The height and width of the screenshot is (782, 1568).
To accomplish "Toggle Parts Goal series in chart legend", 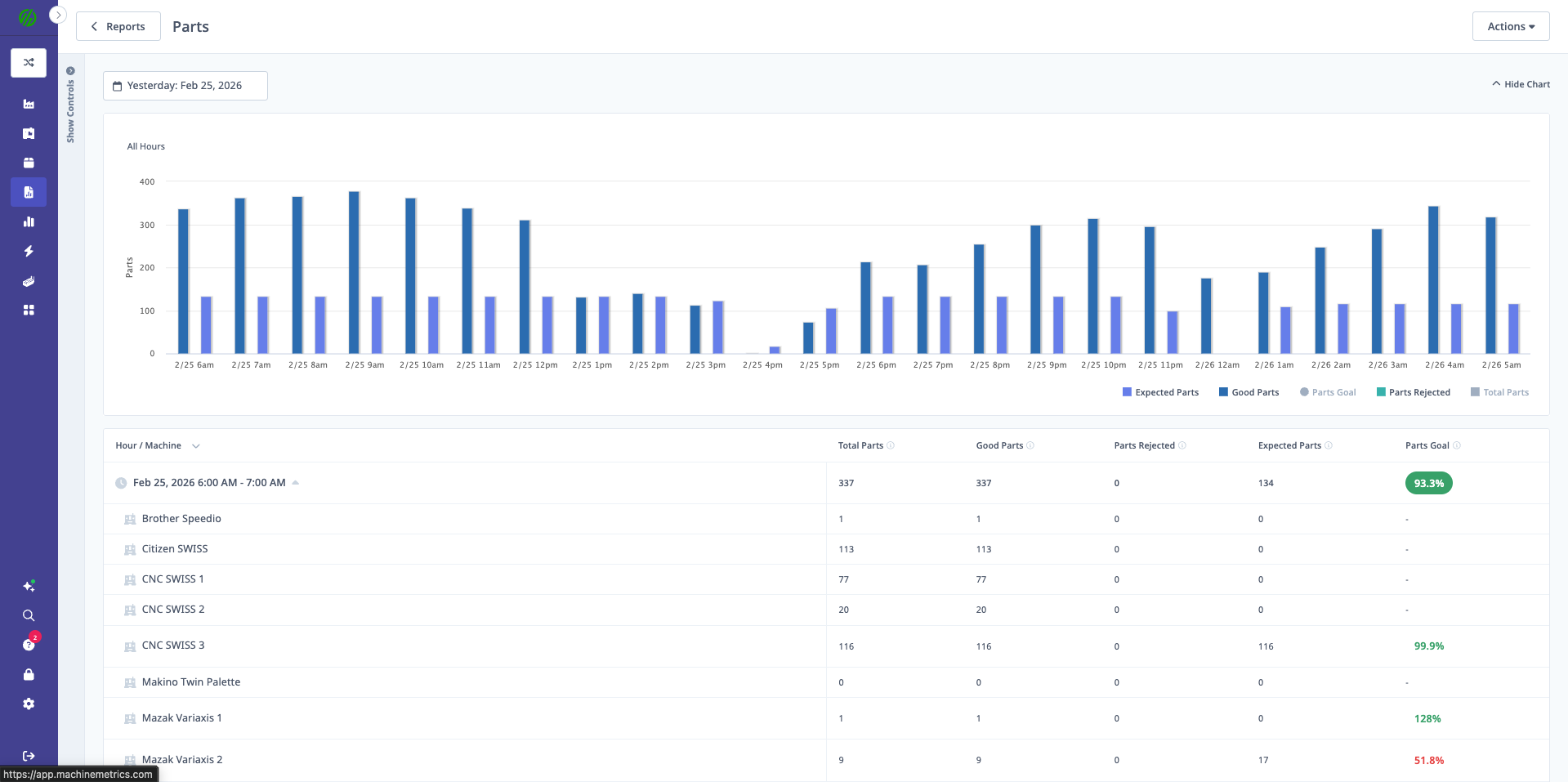I will pos(1328,392).
